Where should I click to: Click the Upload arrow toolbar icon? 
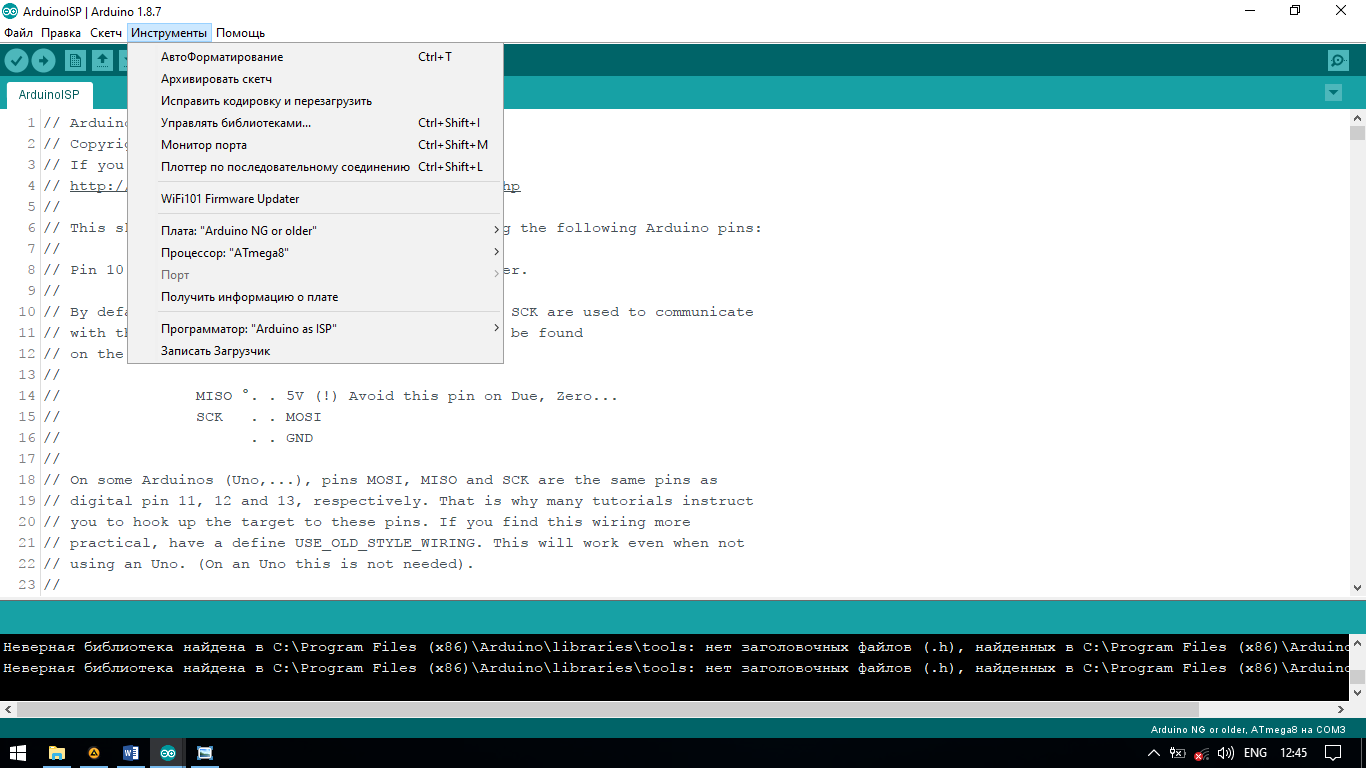click(x=43, y=61)
